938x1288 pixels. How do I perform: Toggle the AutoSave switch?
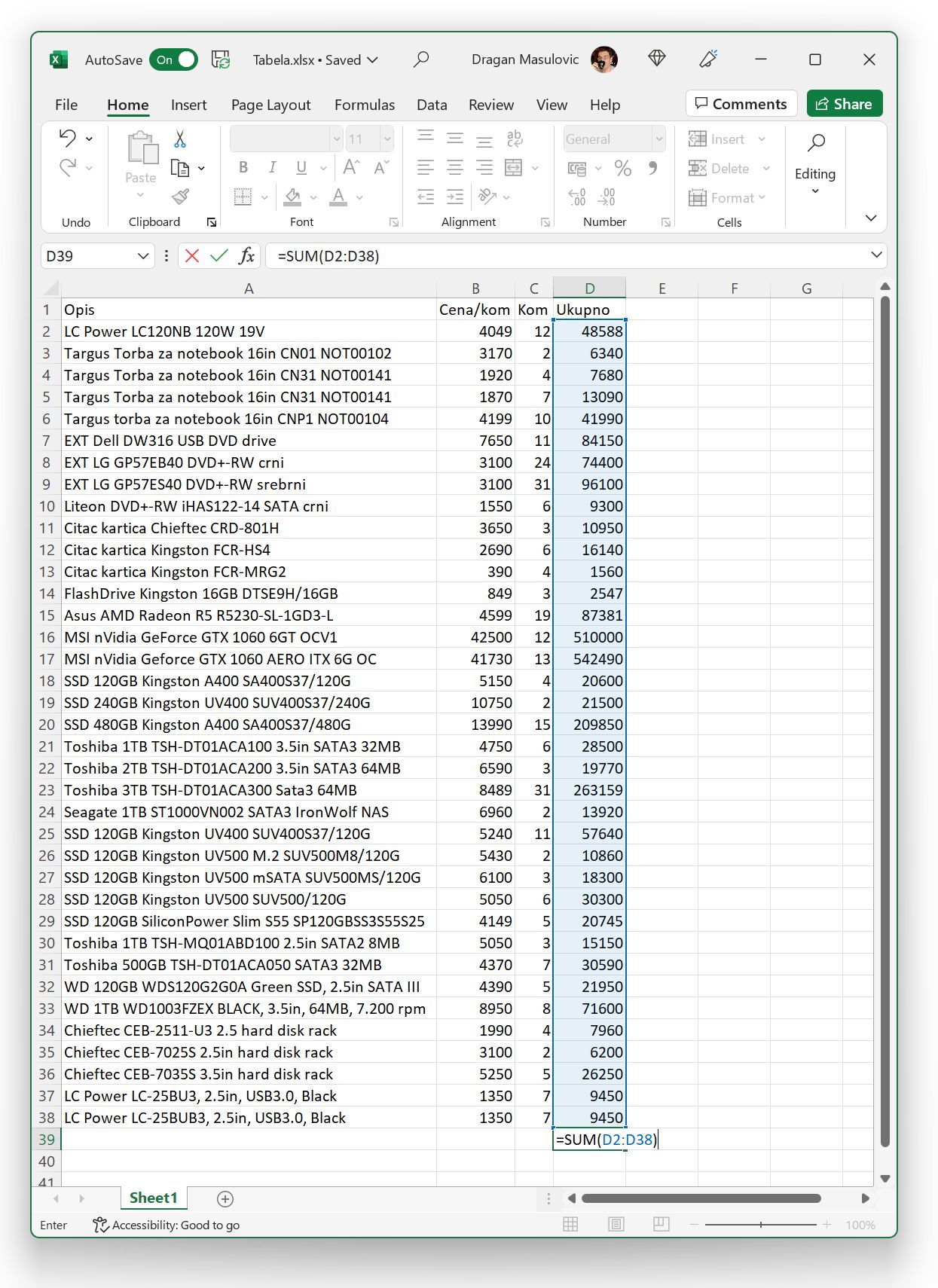(x=173, y=60)
